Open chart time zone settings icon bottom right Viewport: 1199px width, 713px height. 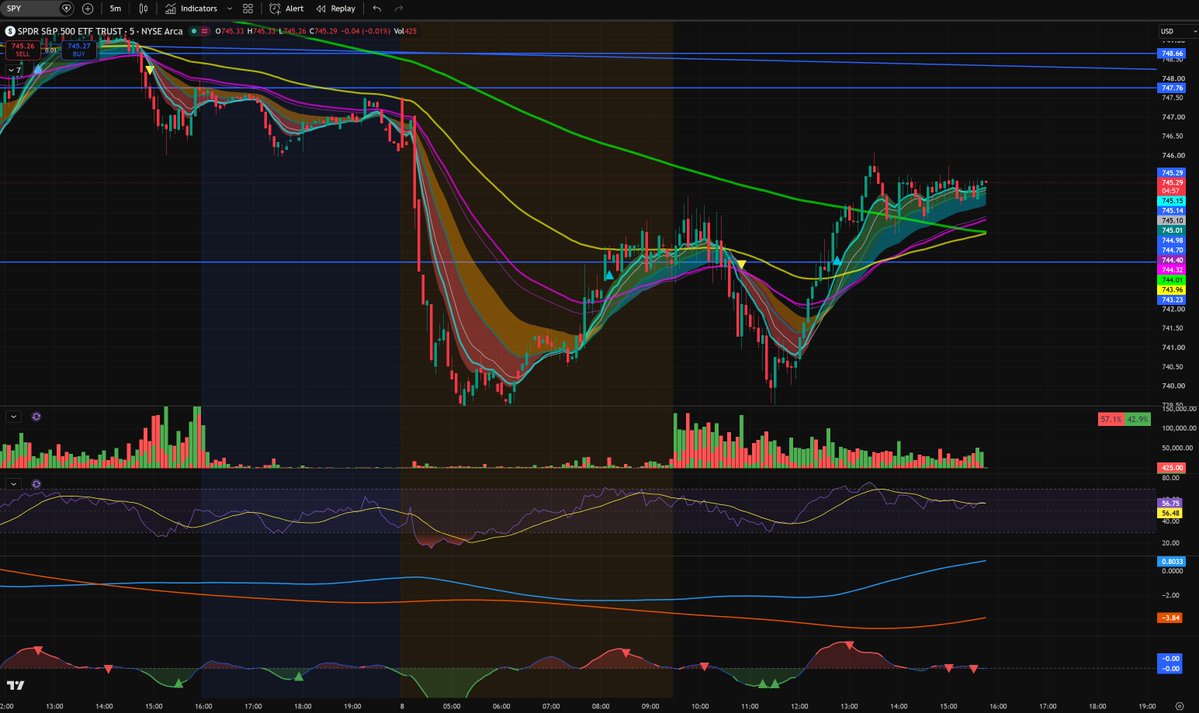pos(1179,706)
